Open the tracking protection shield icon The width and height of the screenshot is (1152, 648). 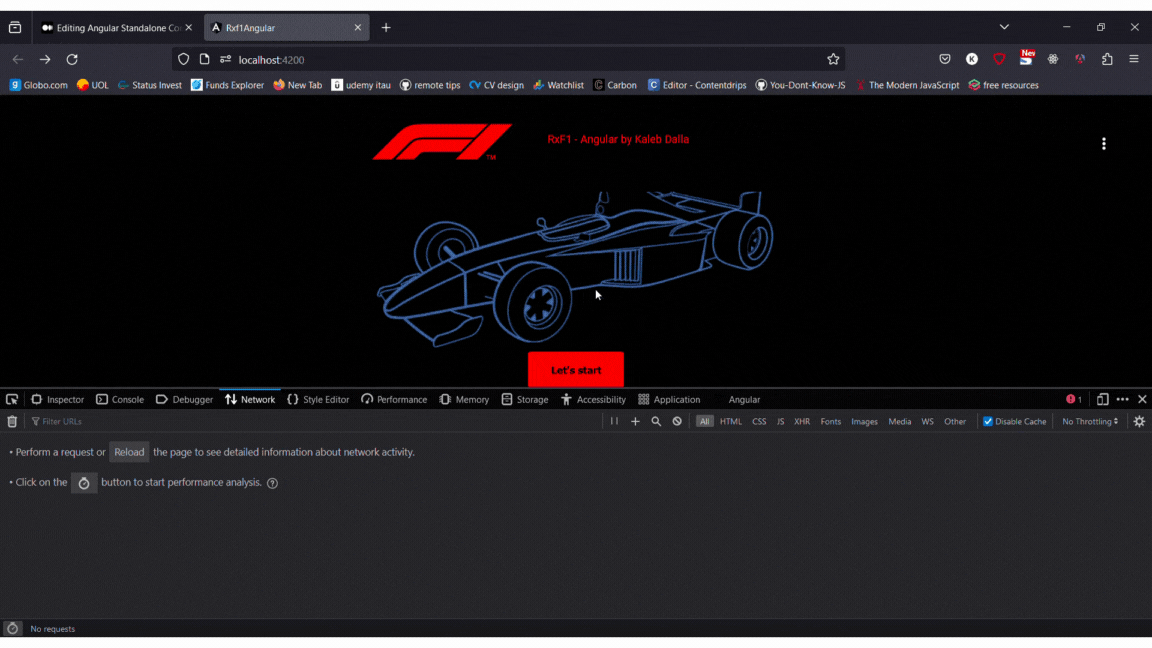point(184,60)
